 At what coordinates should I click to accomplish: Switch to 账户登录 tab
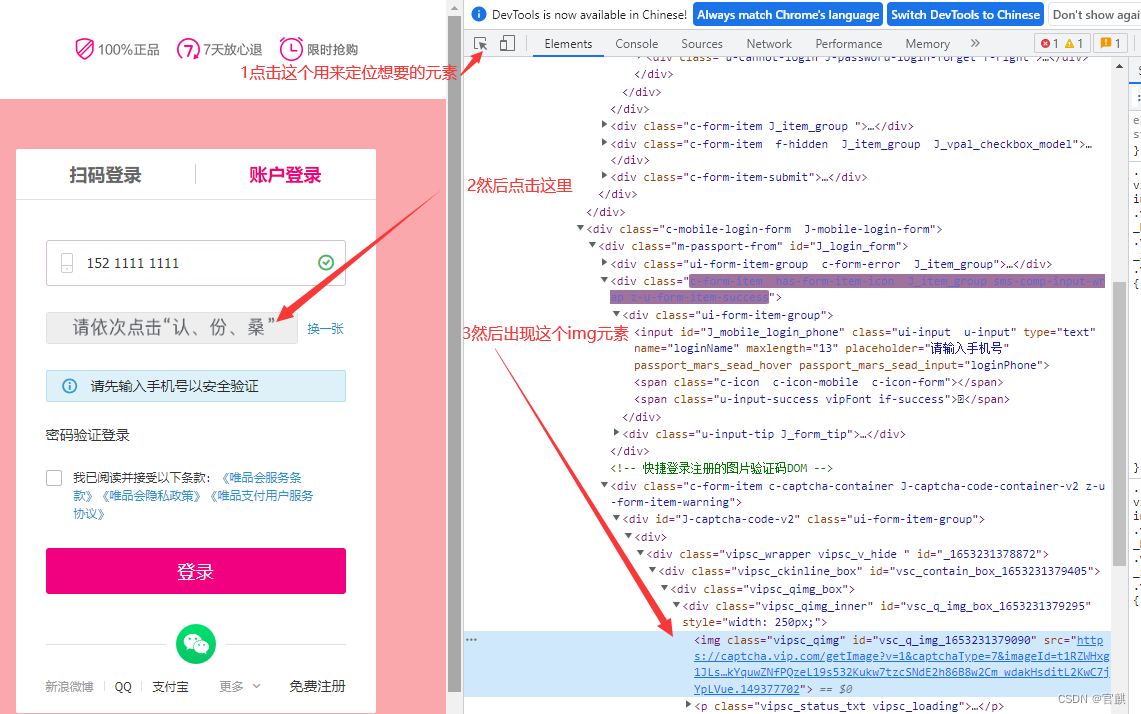(x=285, y=175)
